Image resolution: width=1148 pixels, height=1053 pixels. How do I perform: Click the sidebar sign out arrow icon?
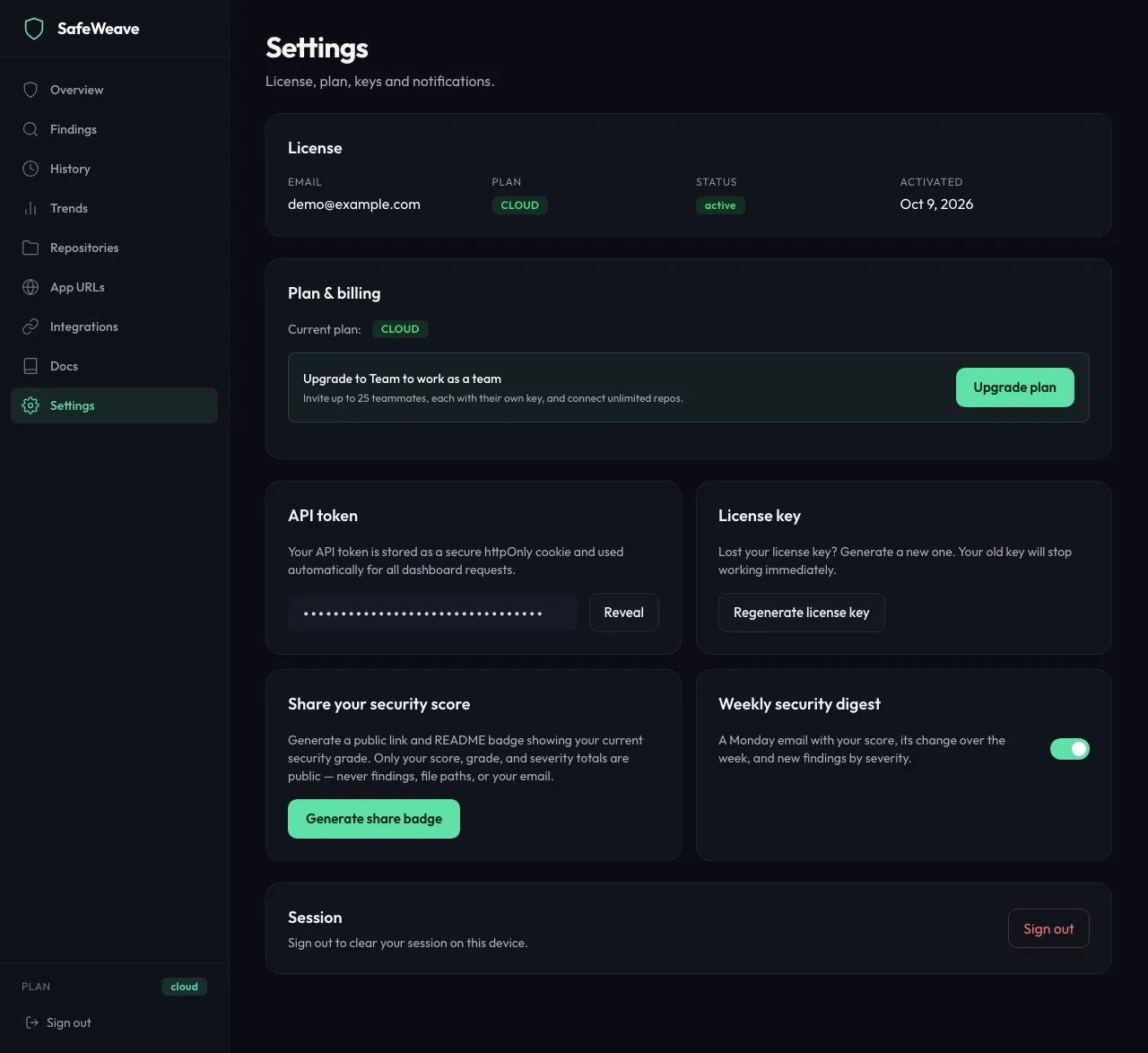click(32, 1023)
